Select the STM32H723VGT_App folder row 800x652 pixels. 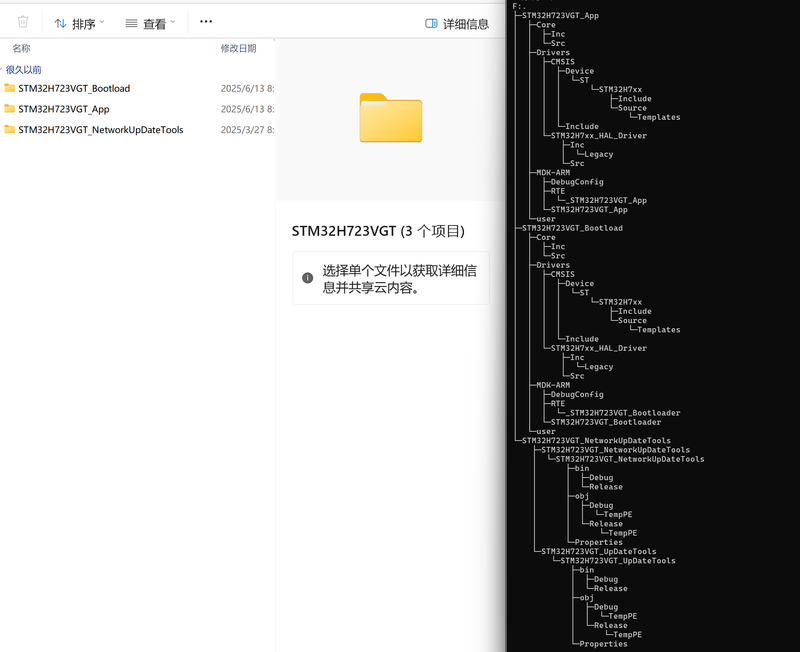point(138,109)
